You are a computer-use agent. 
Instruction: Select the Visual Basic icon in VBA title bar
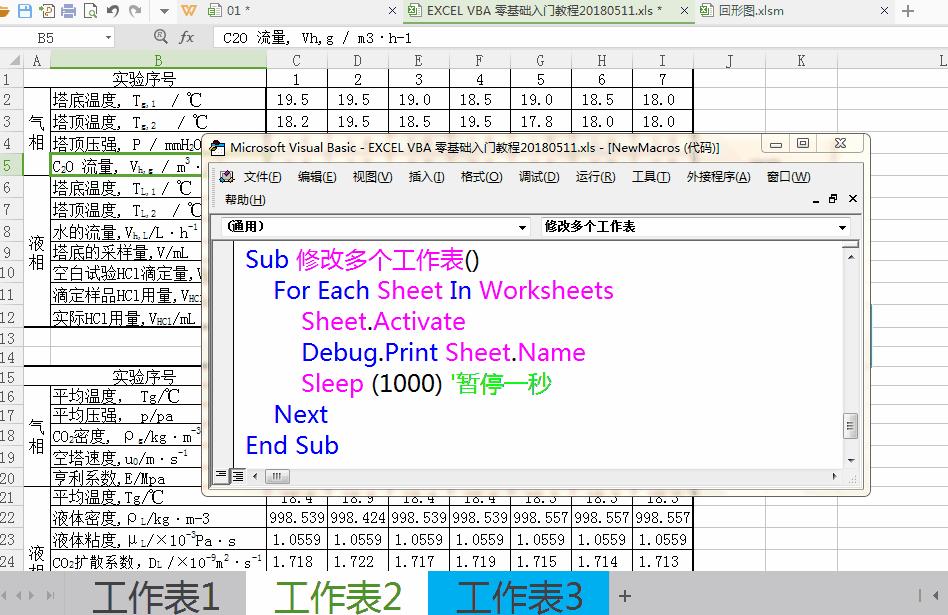[216, 146]
